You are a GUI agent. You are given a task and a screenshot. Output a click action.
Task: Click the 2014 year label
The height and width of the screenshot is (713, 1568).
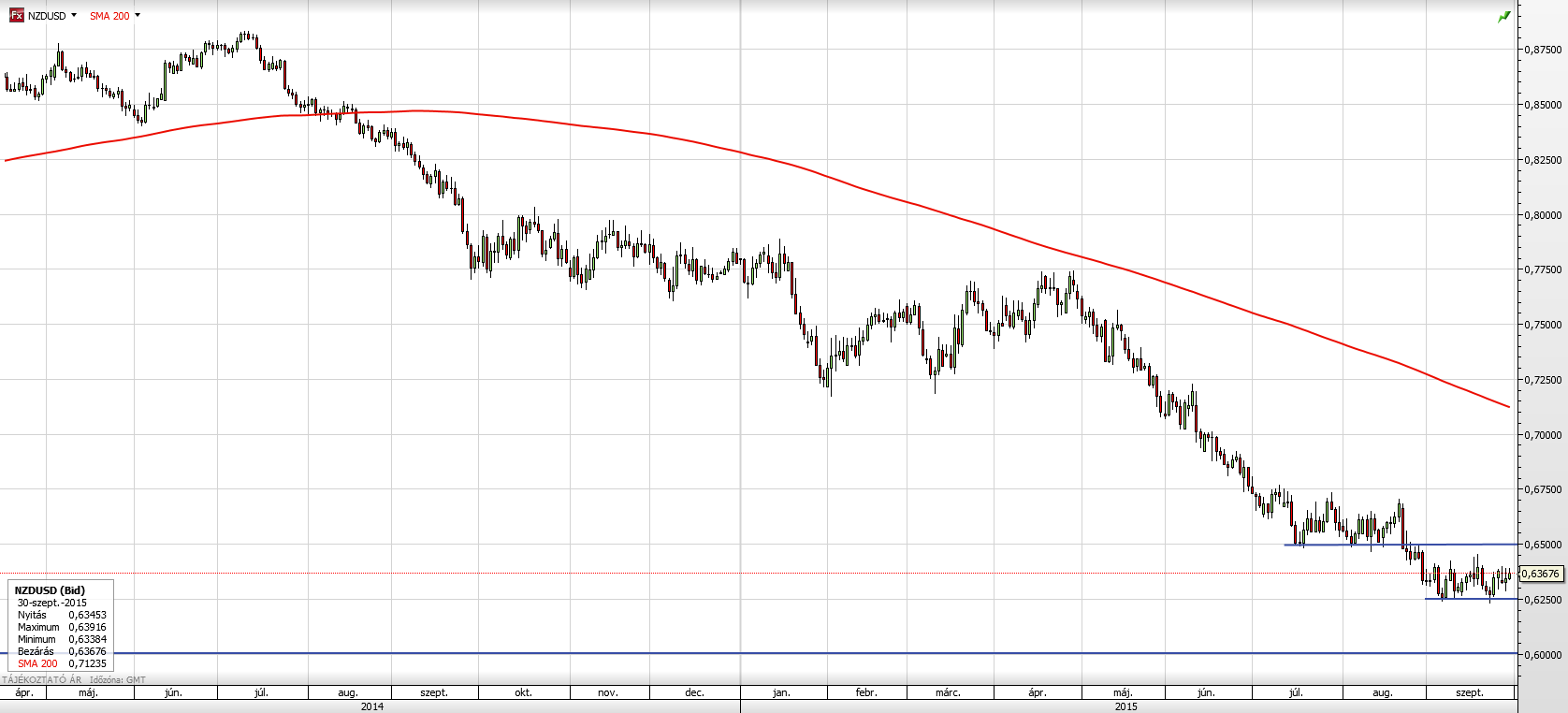tap(372, 706)
